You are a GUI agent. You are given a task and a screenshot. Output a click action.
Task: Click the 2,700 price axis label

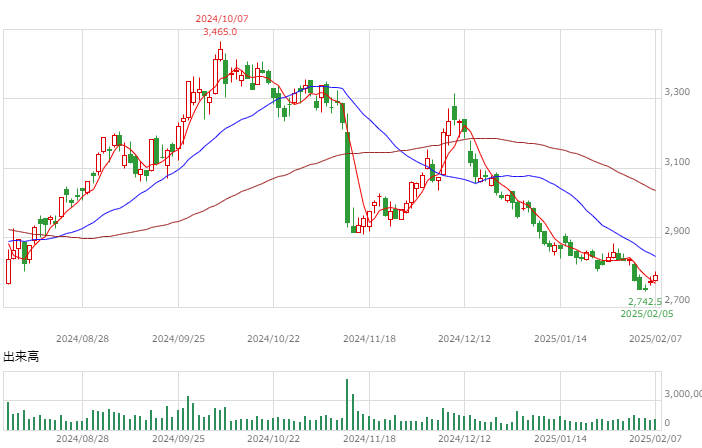click(x=677, y=300)
